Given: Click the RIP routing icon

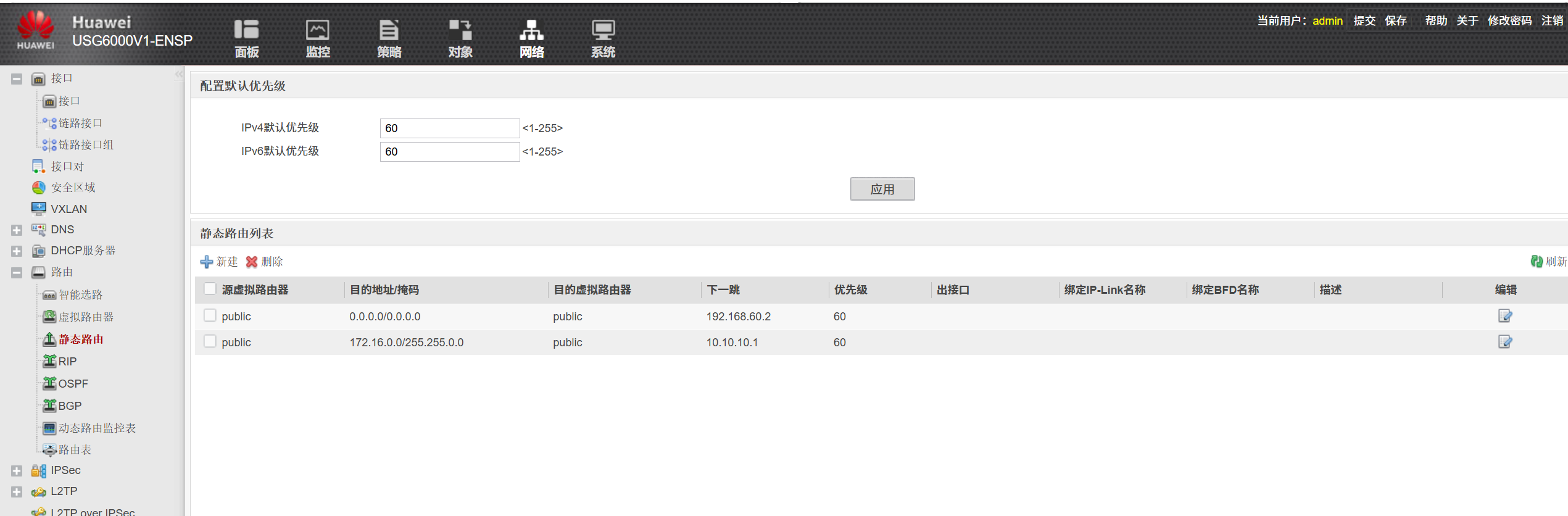Looking at the screenshot, I should (x=49, y=361).
